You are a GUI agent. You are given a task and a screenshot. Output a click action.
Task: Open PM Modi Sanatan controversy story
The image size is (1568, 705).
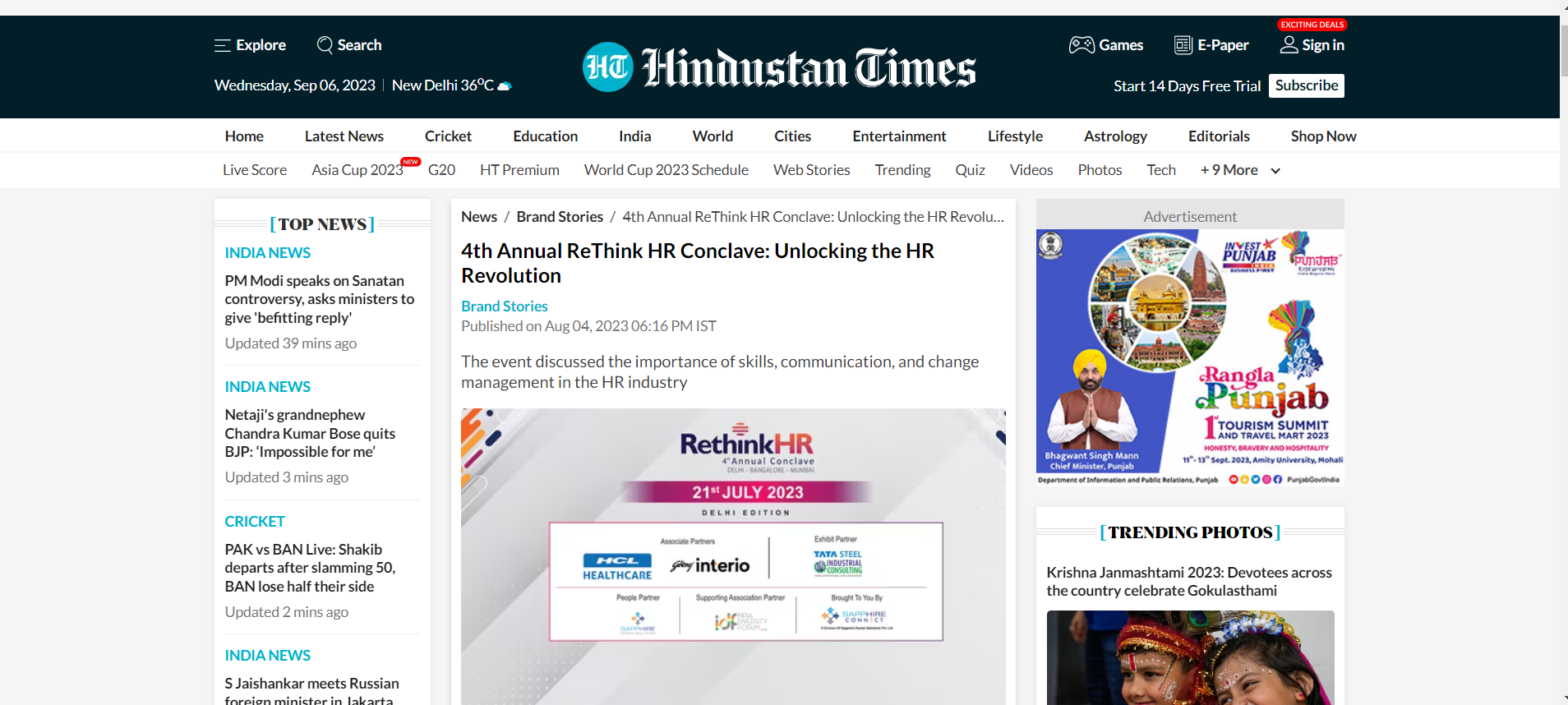[x=320, y=299]
